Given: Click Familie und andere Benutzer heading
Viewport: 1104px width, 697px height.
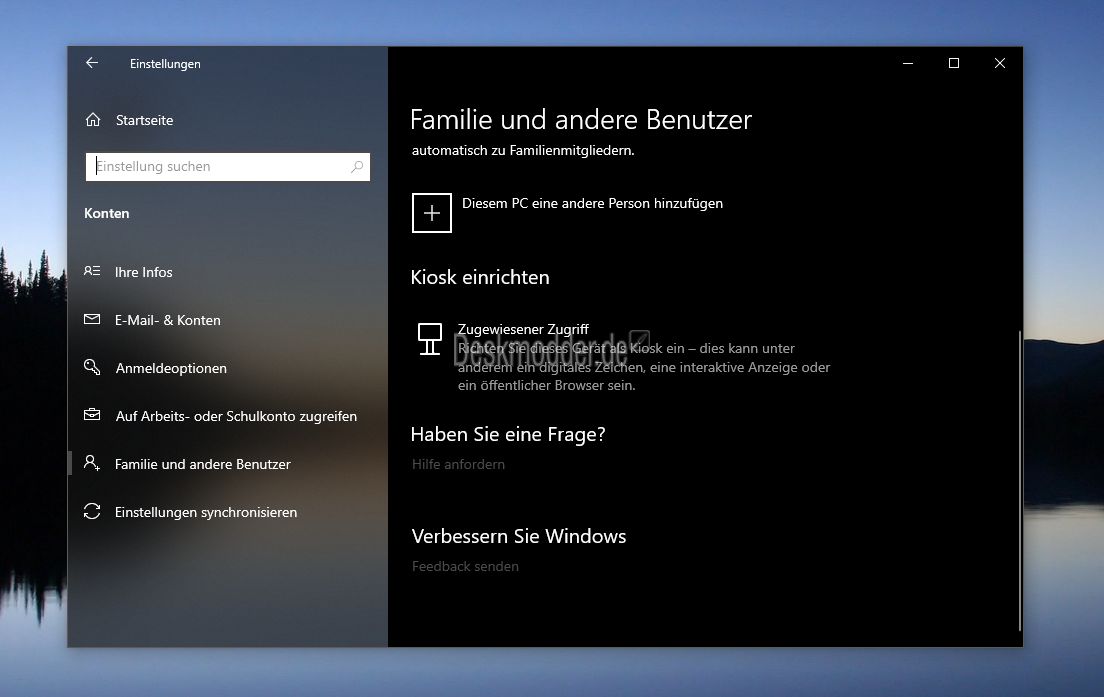Looking at the screenshot, I should (x=581, y=120).
